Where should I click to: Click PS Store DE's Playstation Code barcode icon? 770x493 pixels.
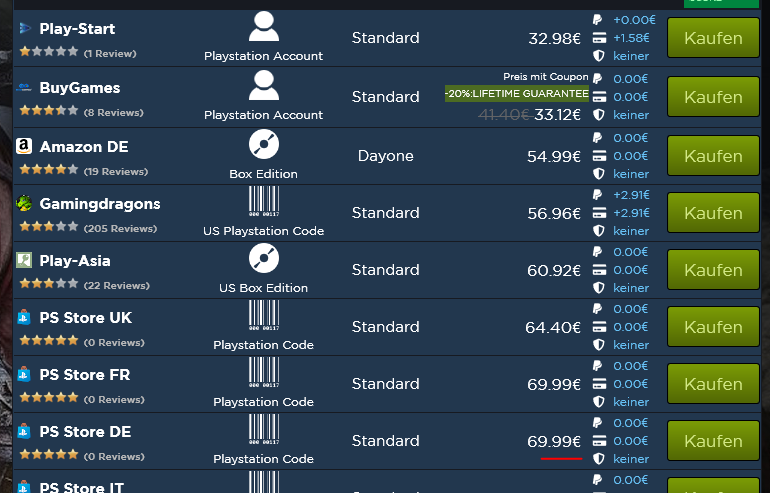[264, 429]
